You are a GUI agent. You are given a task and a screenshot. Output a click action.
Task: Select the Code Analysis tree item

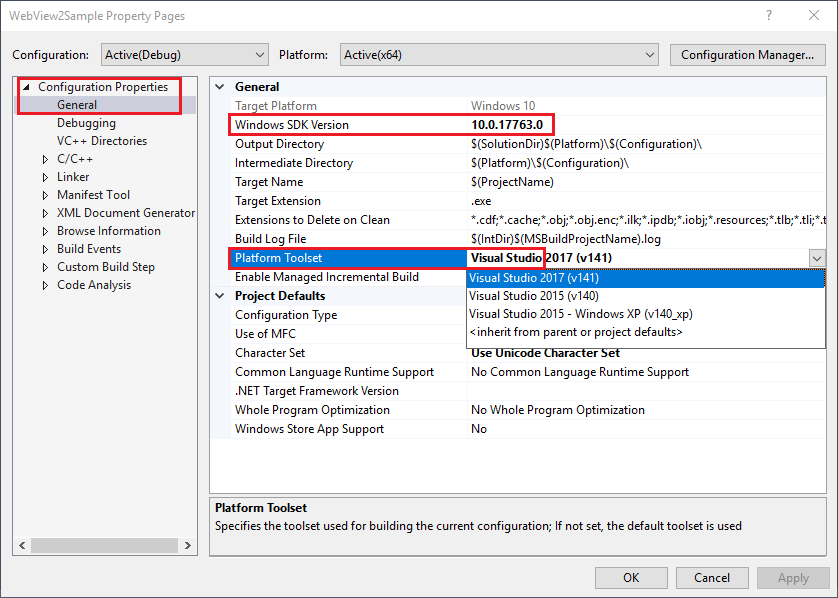point(93,284)
